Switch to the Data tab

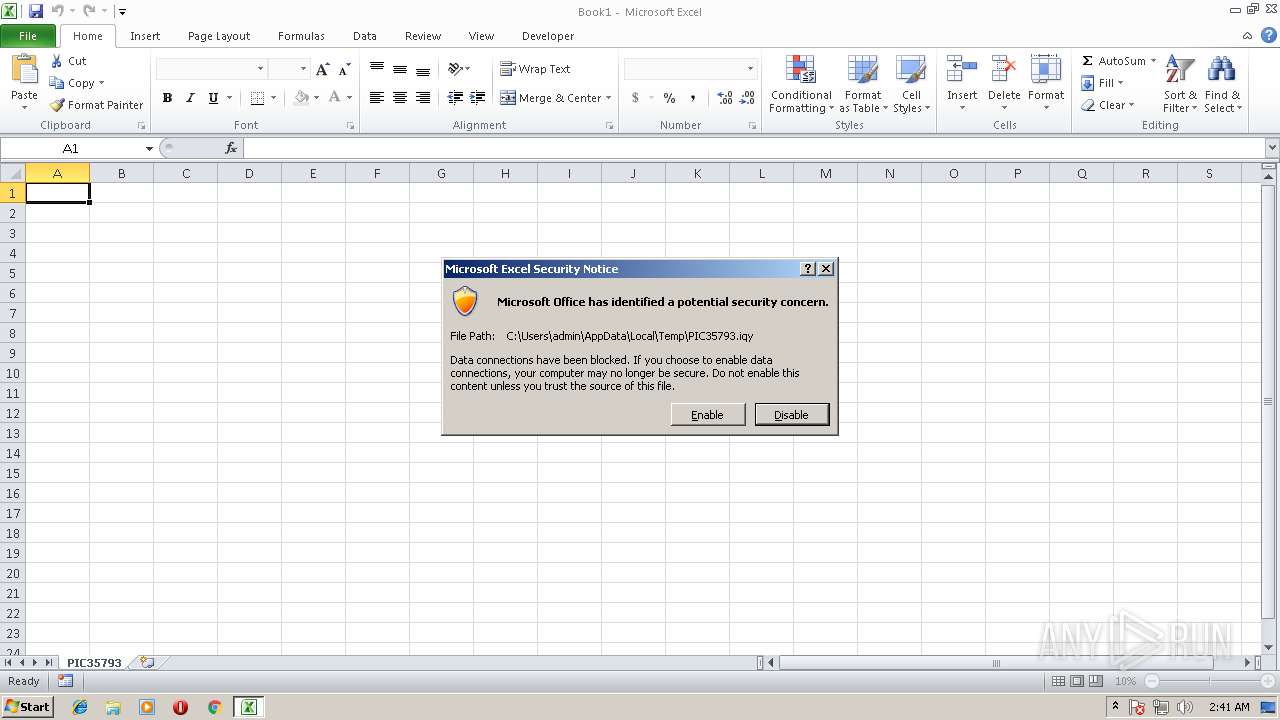(365, 36)
